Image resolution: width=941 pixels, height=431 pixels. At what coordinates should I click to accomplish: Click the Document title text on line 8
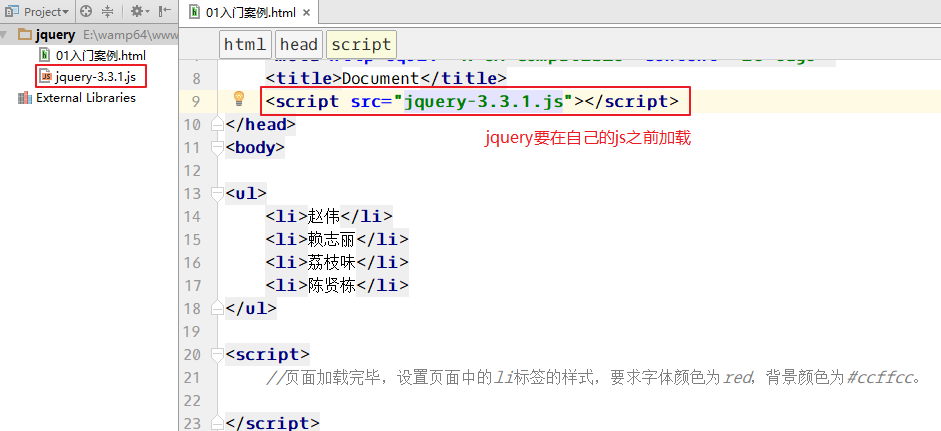380,79
